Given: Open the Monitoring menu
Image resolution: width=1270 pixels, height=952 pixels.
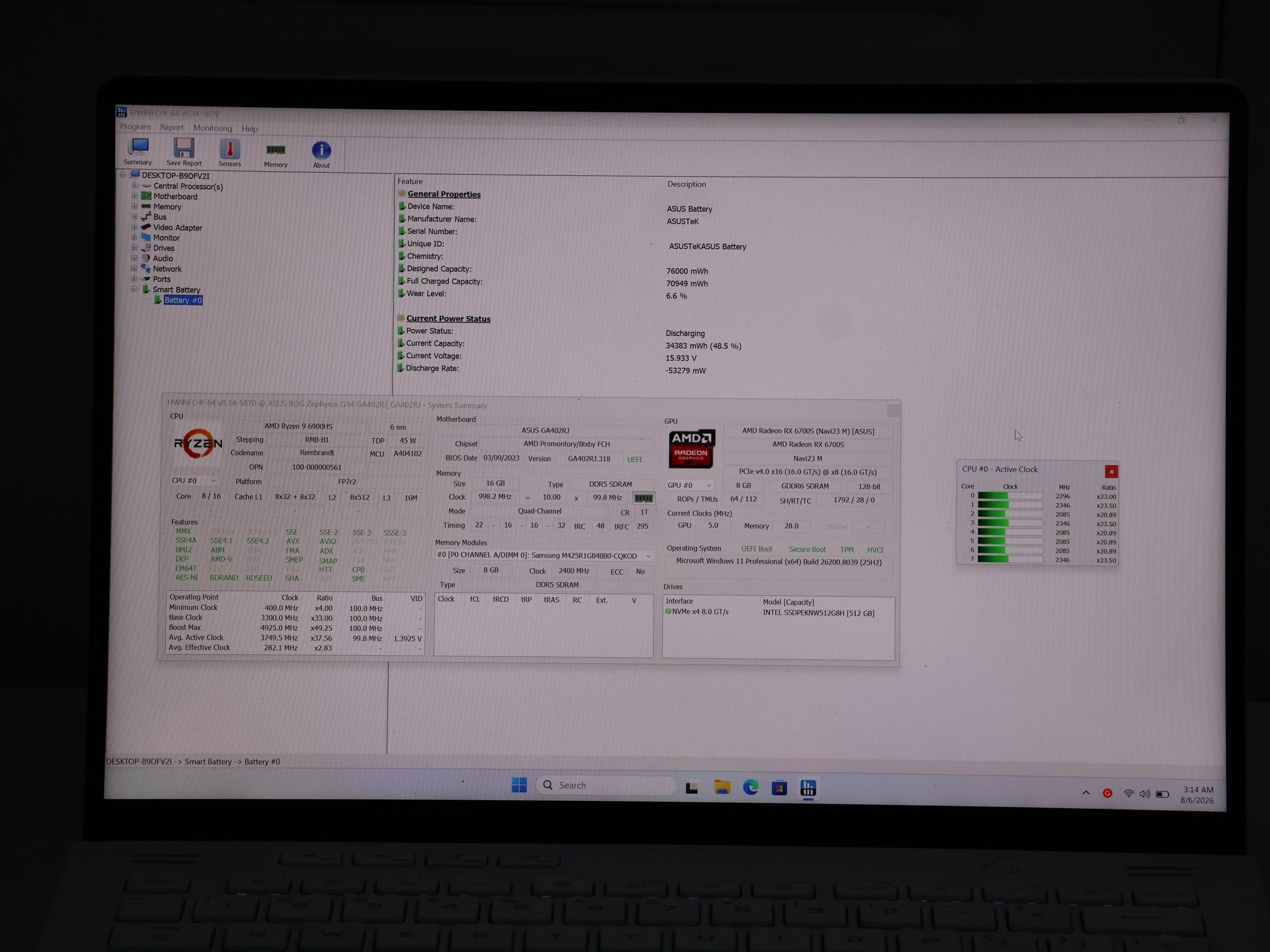Looking at the screenshot, I should pyautogui.click(x=212, y=128).
